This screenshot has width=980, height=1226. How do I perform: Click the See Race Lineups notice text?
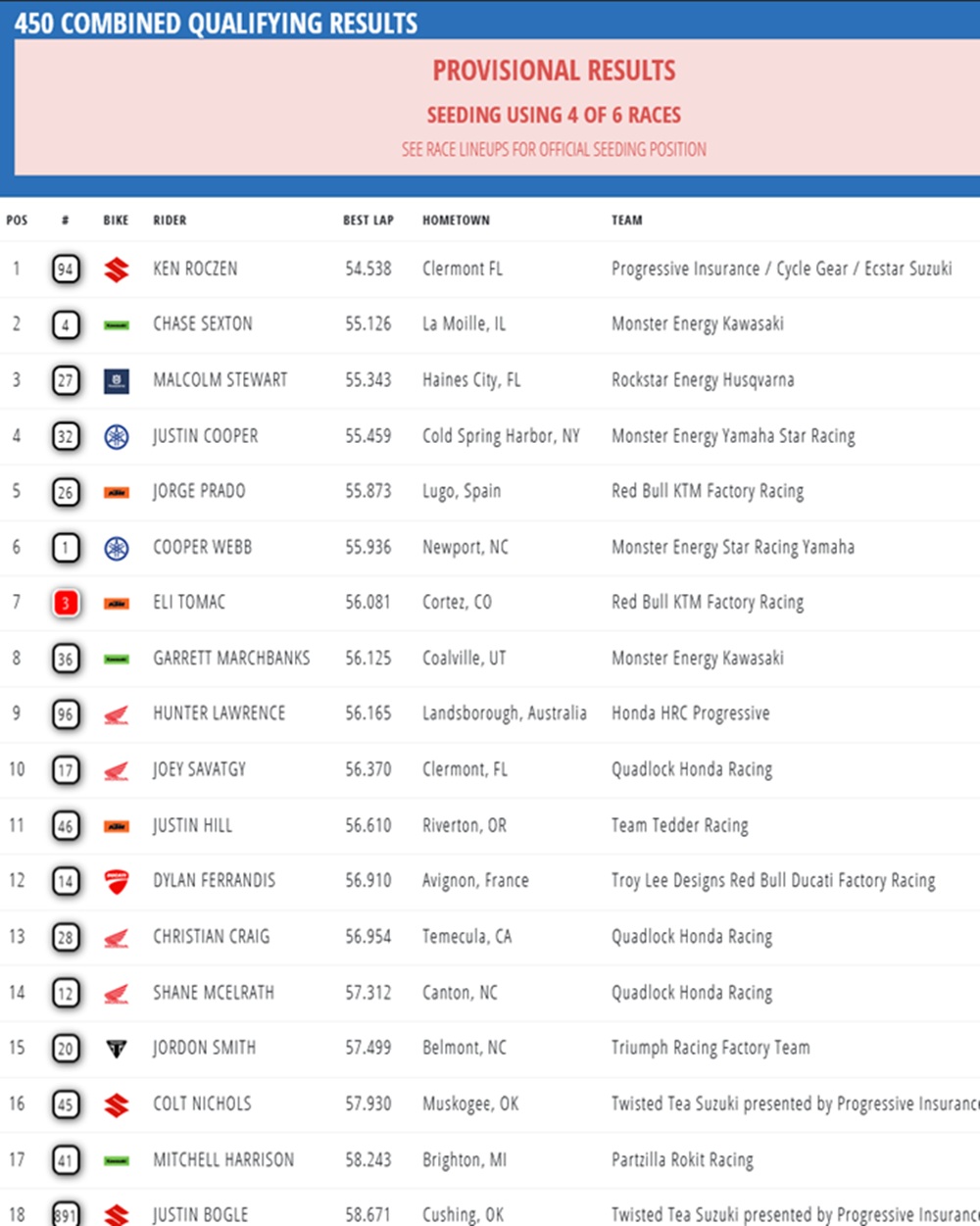tap(554, 150)
